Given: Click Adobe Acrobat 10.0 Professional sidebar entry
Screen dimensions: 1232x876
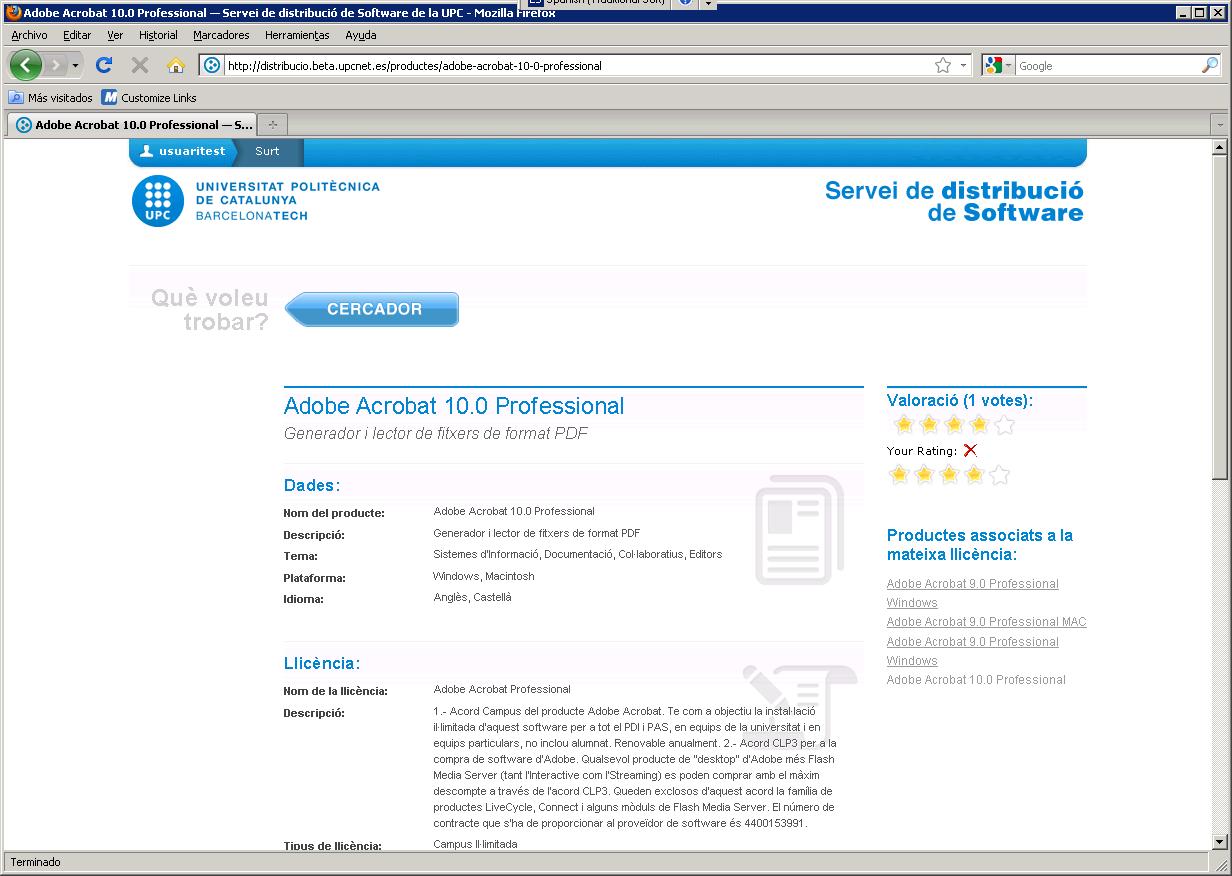Looking at the screenshot, I should click(x=976, y=680).
